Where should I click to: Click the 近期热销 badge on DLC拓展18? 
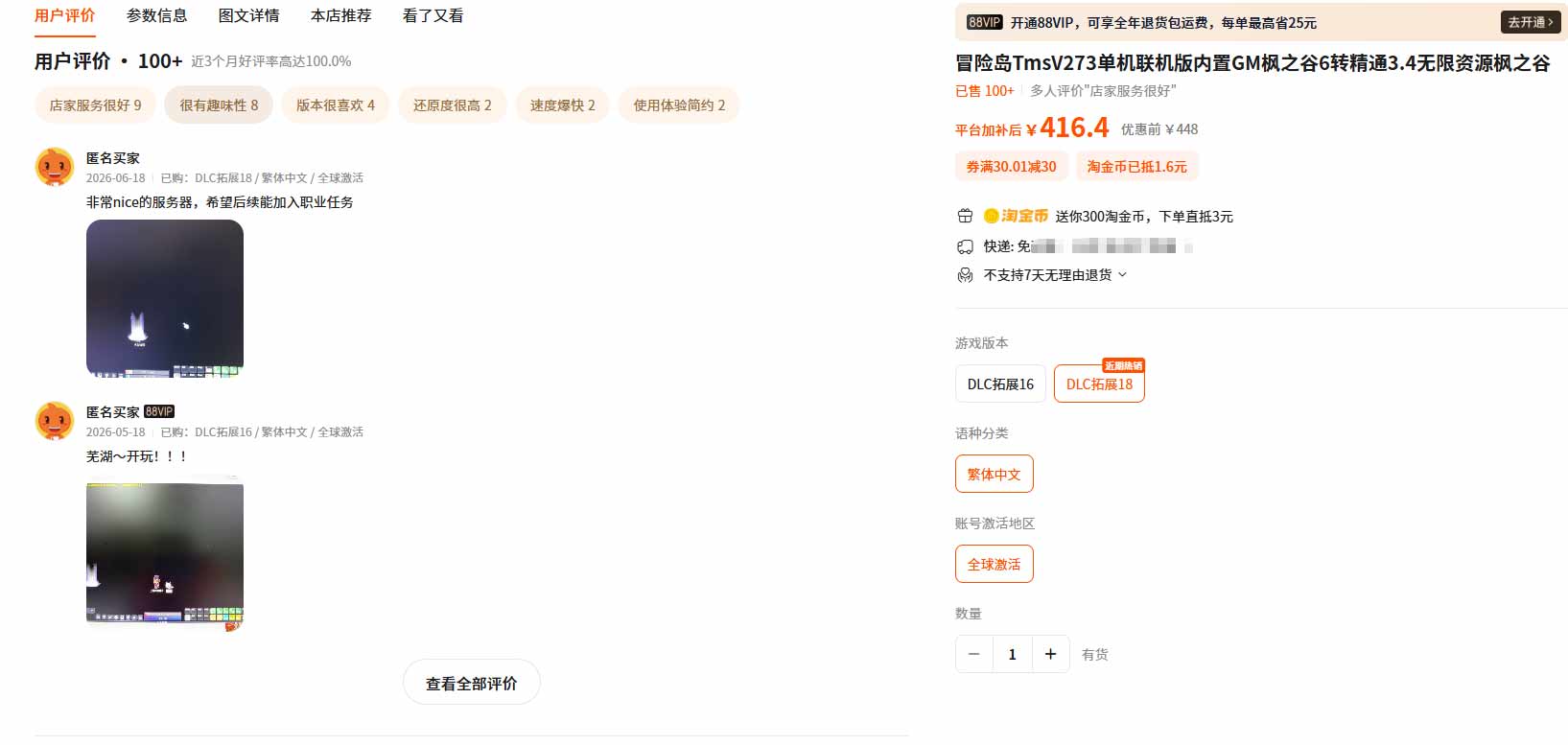coord(1123,365)
